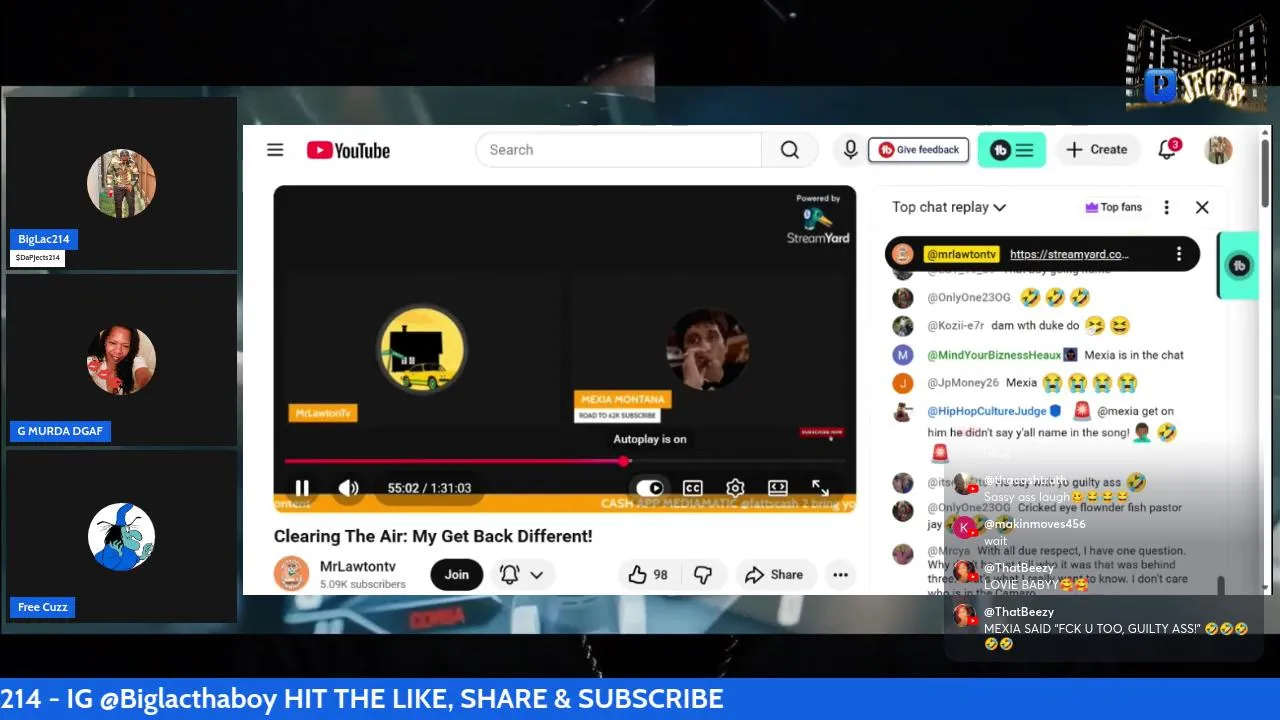Viewport: 1280px width, 720px height.
Task: Open more actions ellipsis under the video
Action: (x=841, y=575)
